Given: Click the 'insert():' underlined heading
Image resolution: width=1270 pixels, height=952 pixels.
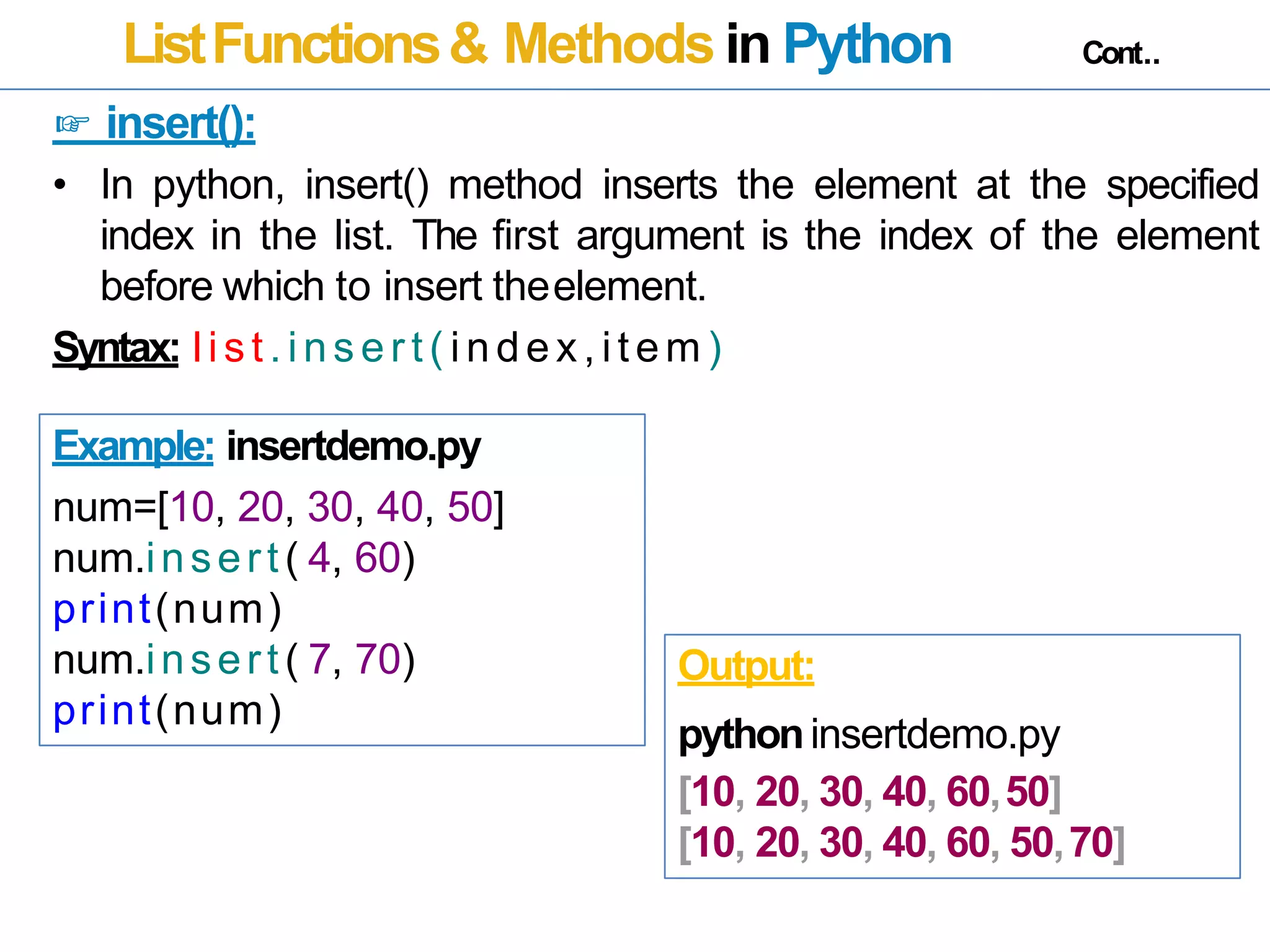Looking at the screenshot, I should pos(180,124).
